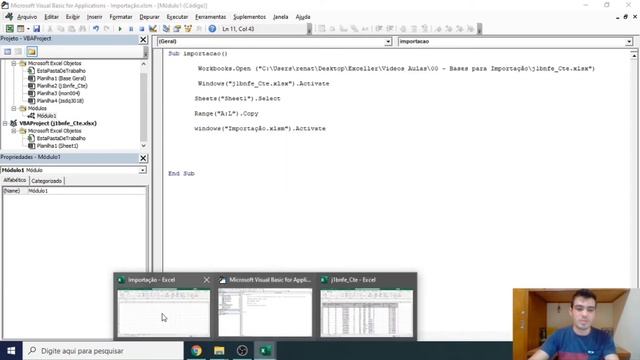Click the Workbooks.Open code line
Screen dimensions: 640x360
point(396,69)
